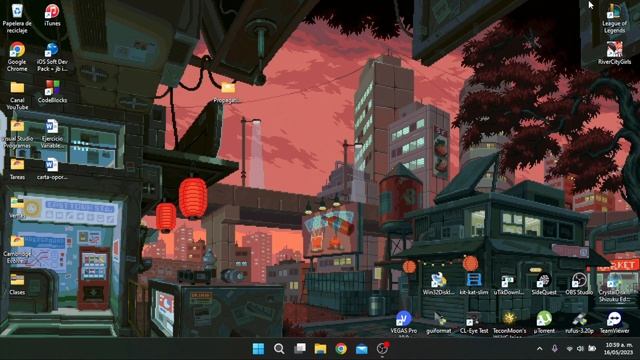This screenshot has height=360, width=640.
Task: Open the volume tray icon
Action: (580, 349)
